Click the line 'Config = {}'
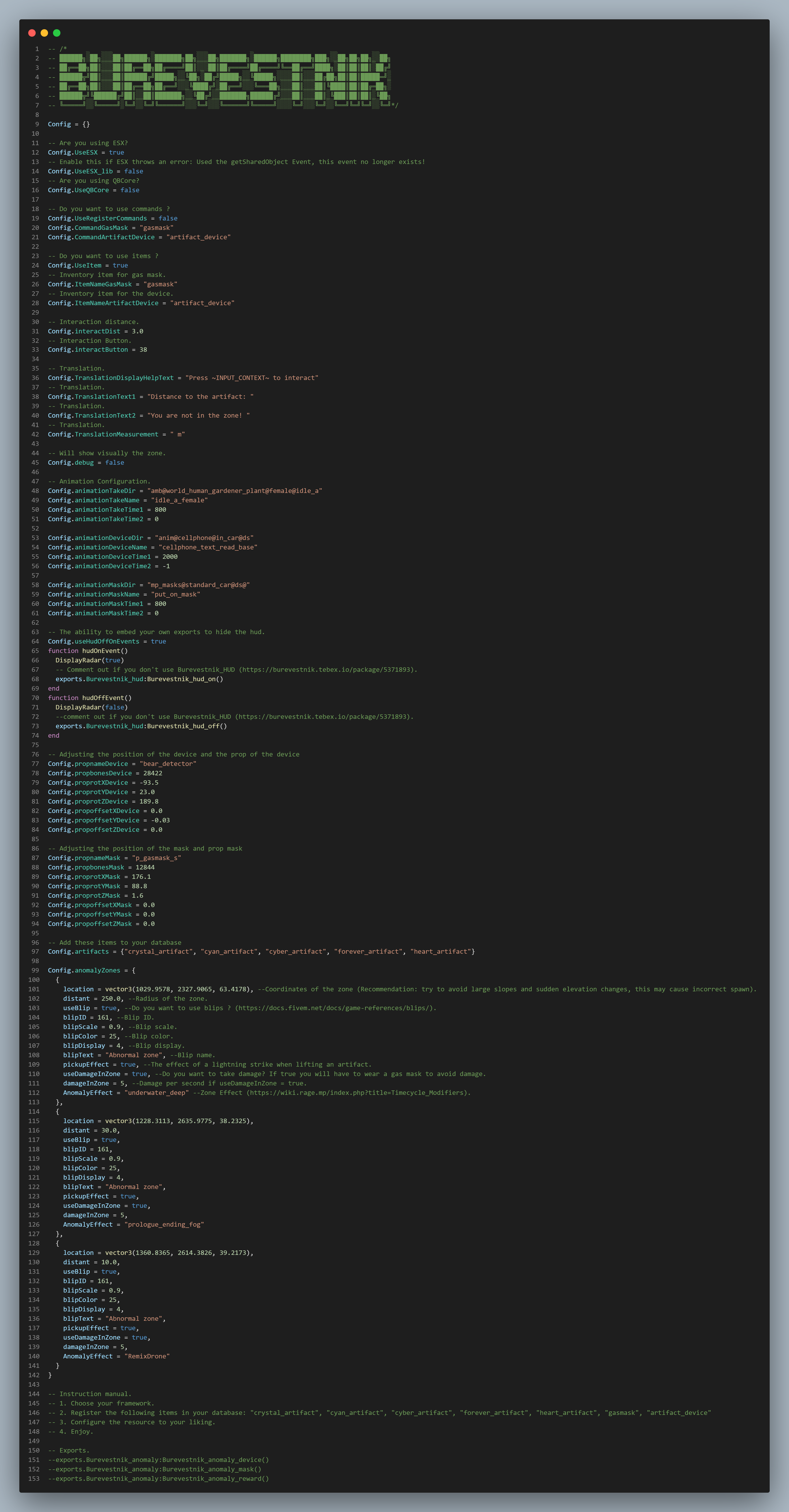 tap(69, 124)
